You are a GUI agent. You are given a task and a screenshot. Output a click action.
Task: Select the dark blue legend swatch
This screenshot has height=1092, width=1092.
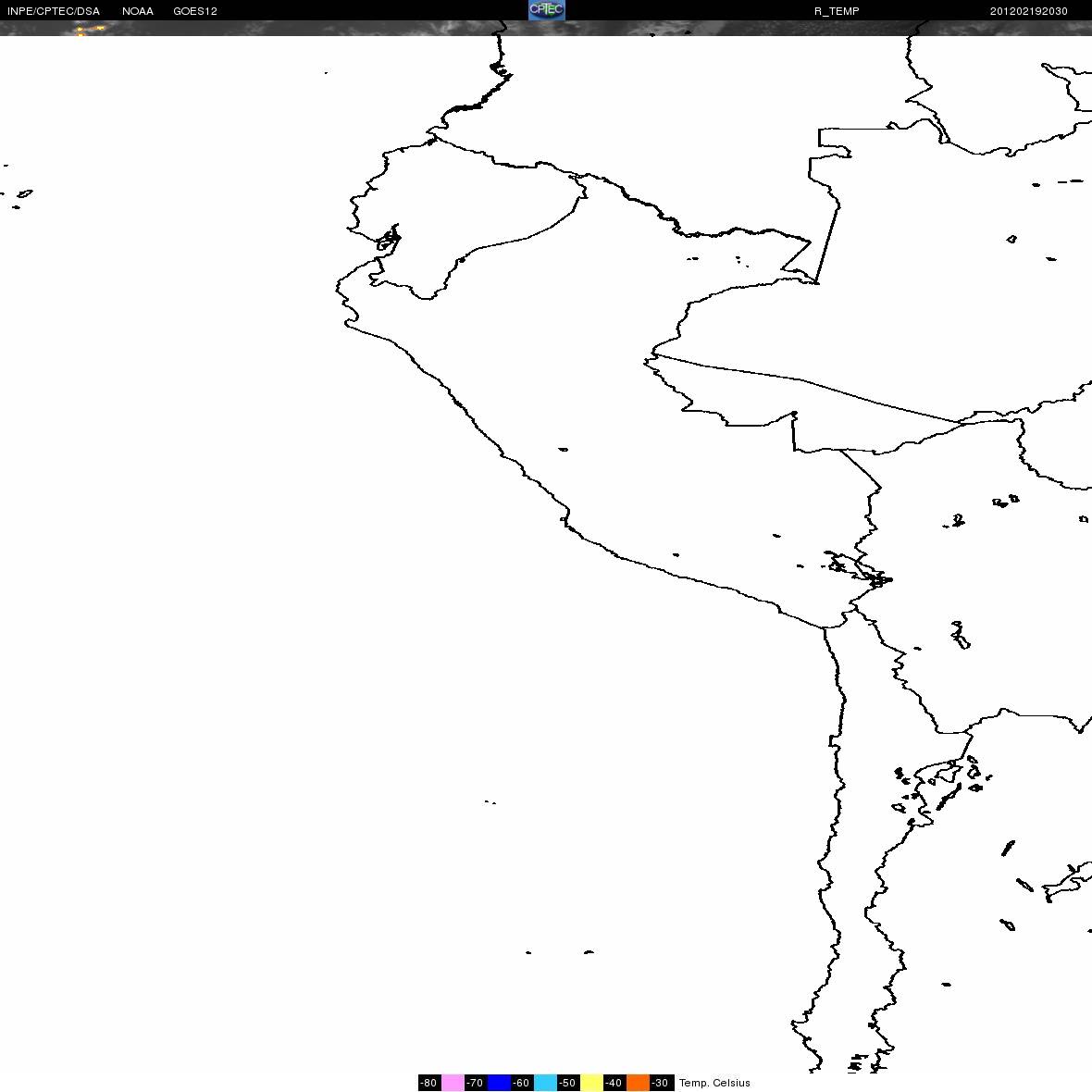[500, 1082]
